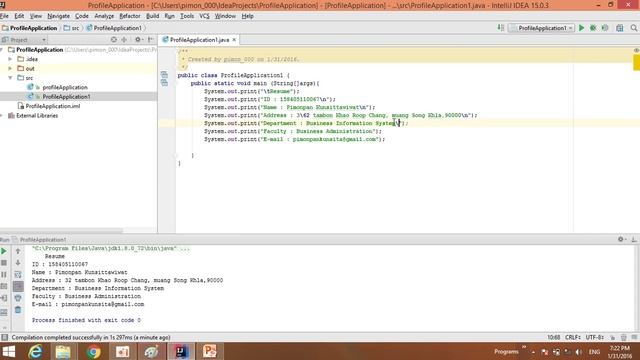Pause output in Run panel
This screenshot has width=640, height=360.
point(4,275)
